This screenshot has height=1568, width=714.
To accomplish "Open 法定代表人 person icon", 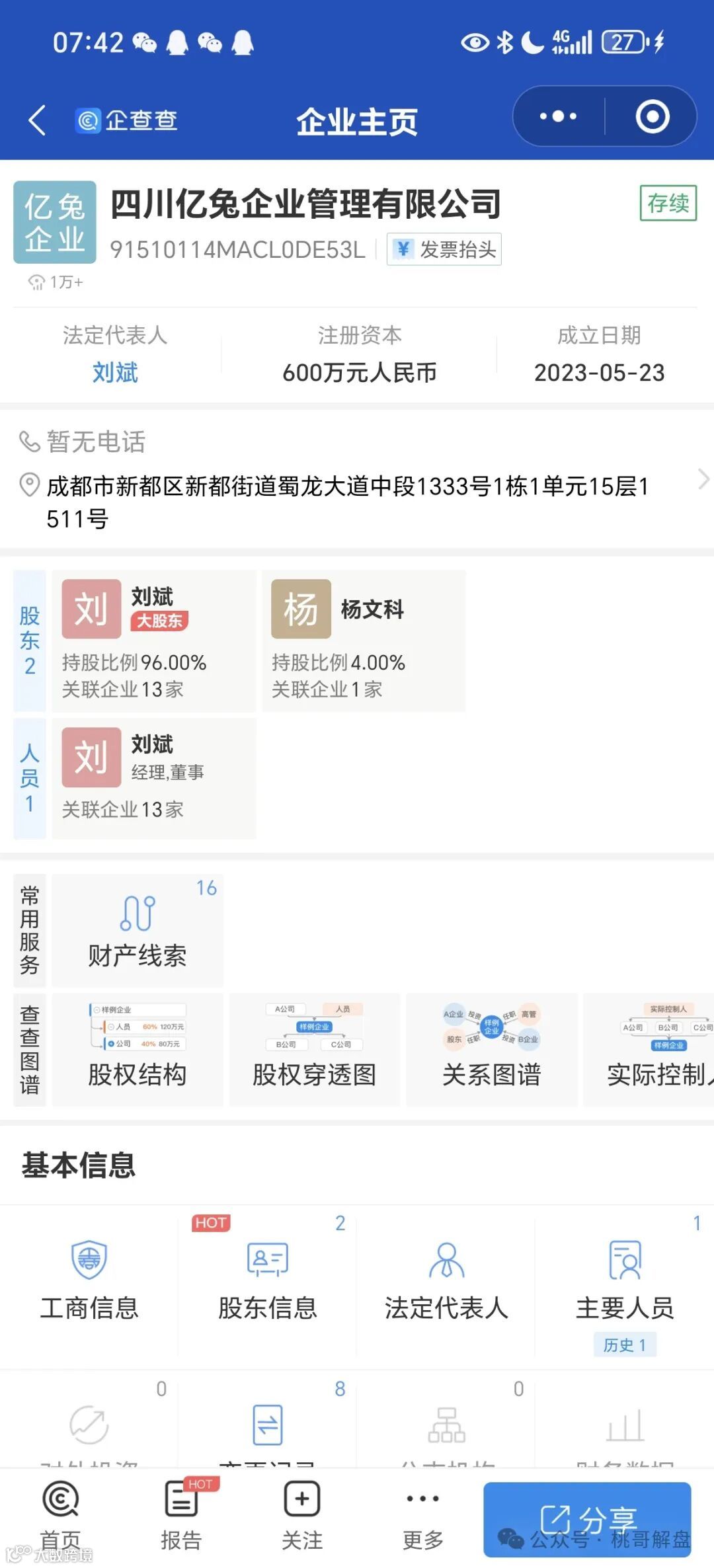I will coord(446,1259).
